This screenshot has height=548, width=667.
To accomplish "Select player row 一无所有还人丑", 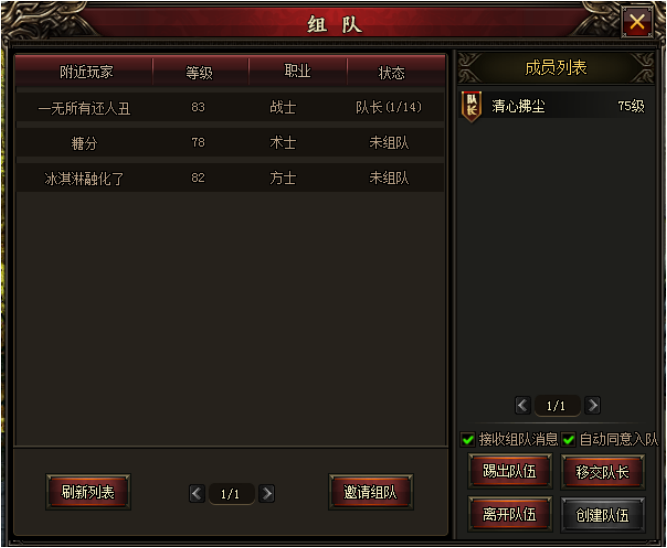I will 230,107.
